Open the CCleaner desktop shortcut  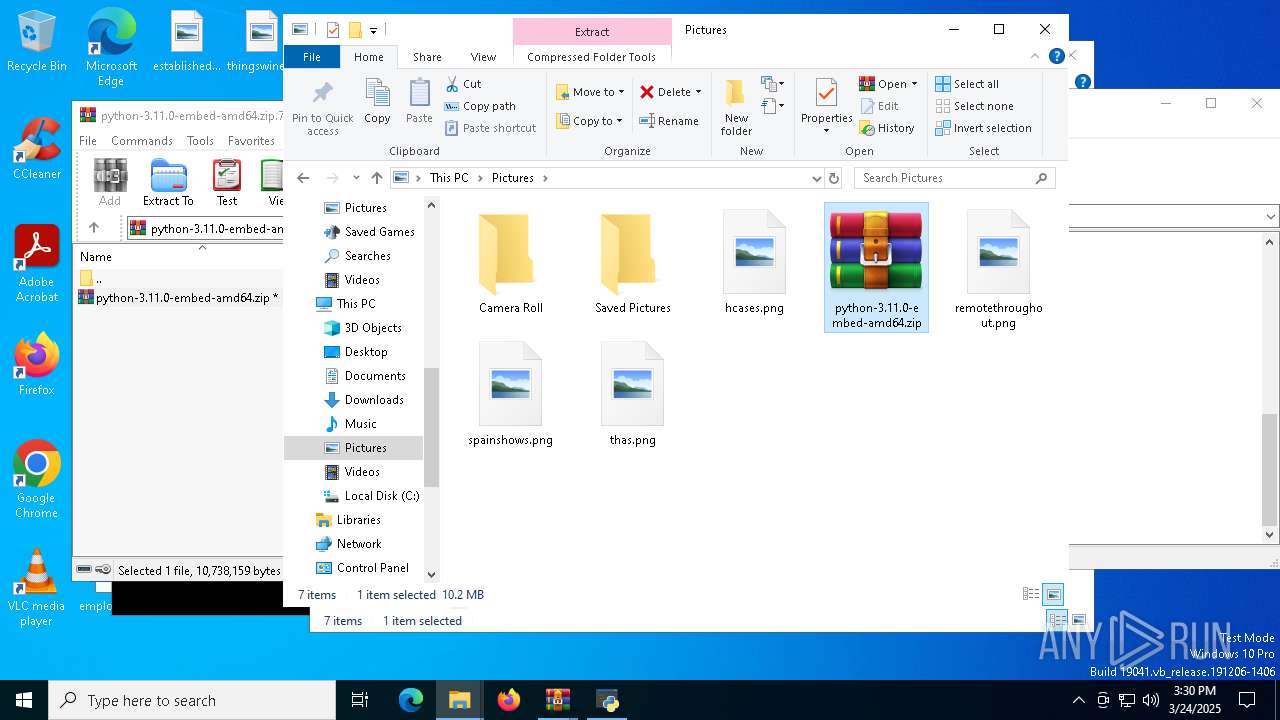pyautogui.click(x=37, y=150)
